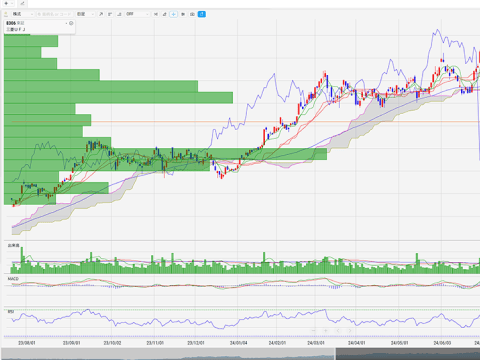The height and width of the screenshot is (360, 480).
Task: Take a chart snapshot with camera icon
Action: pyautogui.click(x=192, y=14)
